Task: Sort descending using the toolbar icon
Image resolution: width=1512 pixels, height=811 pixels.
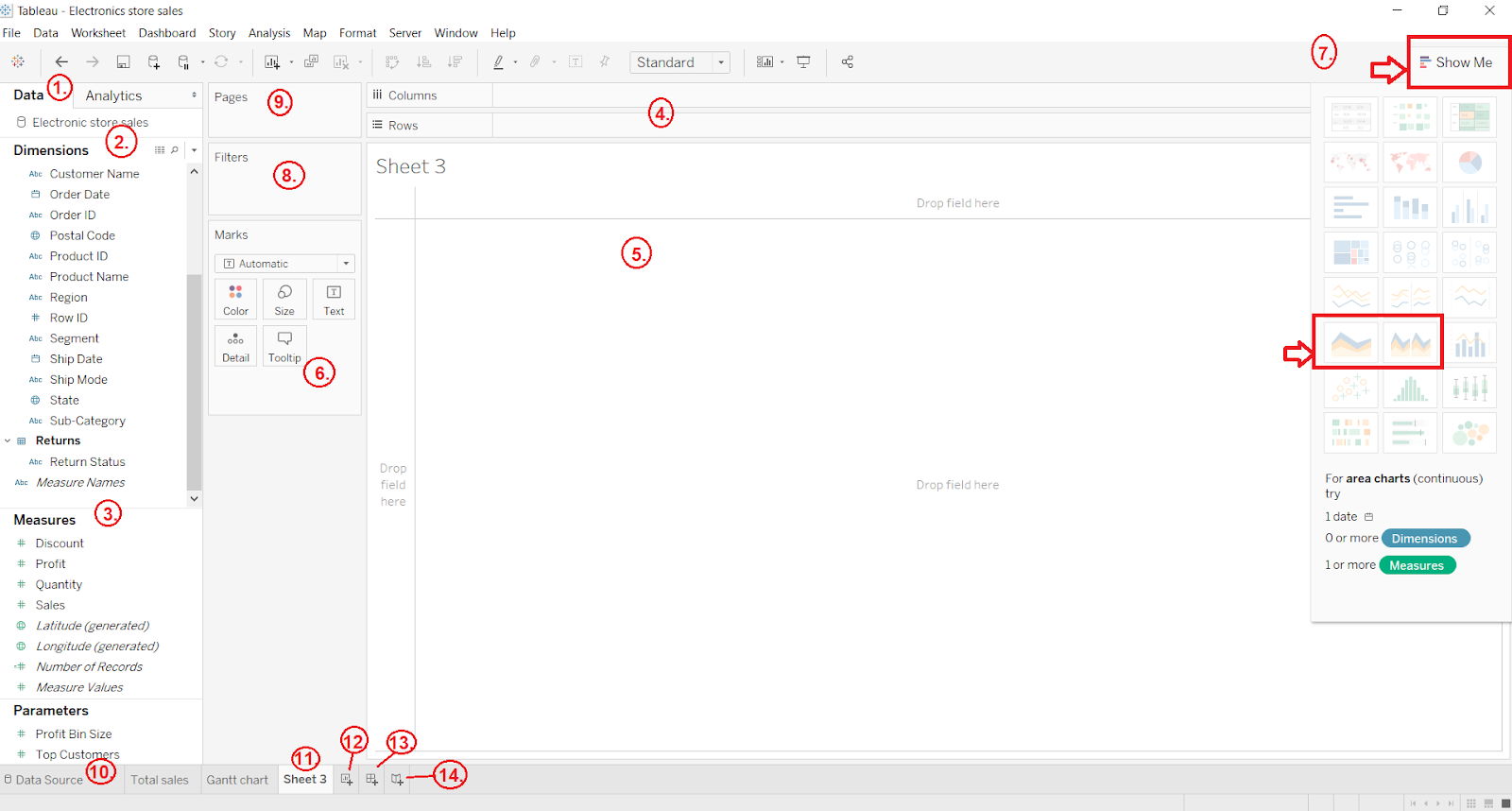Action: pos(455,62)
